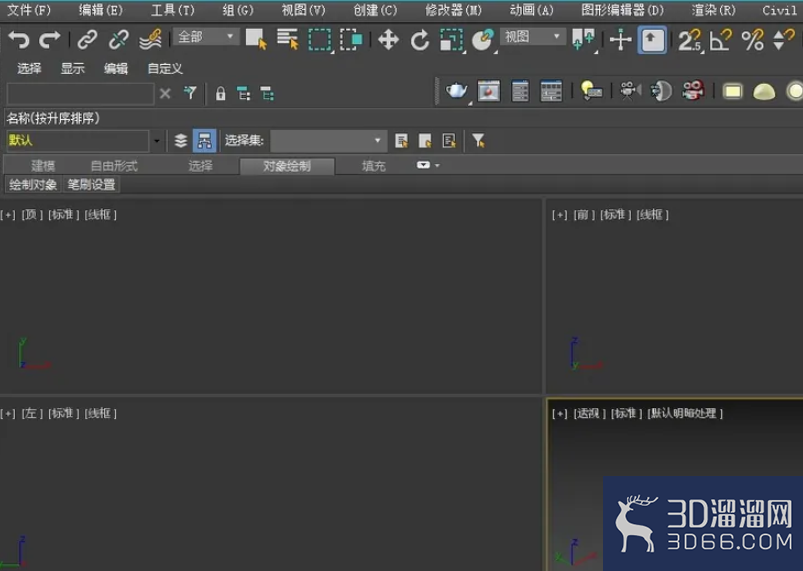Switch to the 自由形式 ribbon tab
The width and height of the screenshot is (803, 571).
114,166
